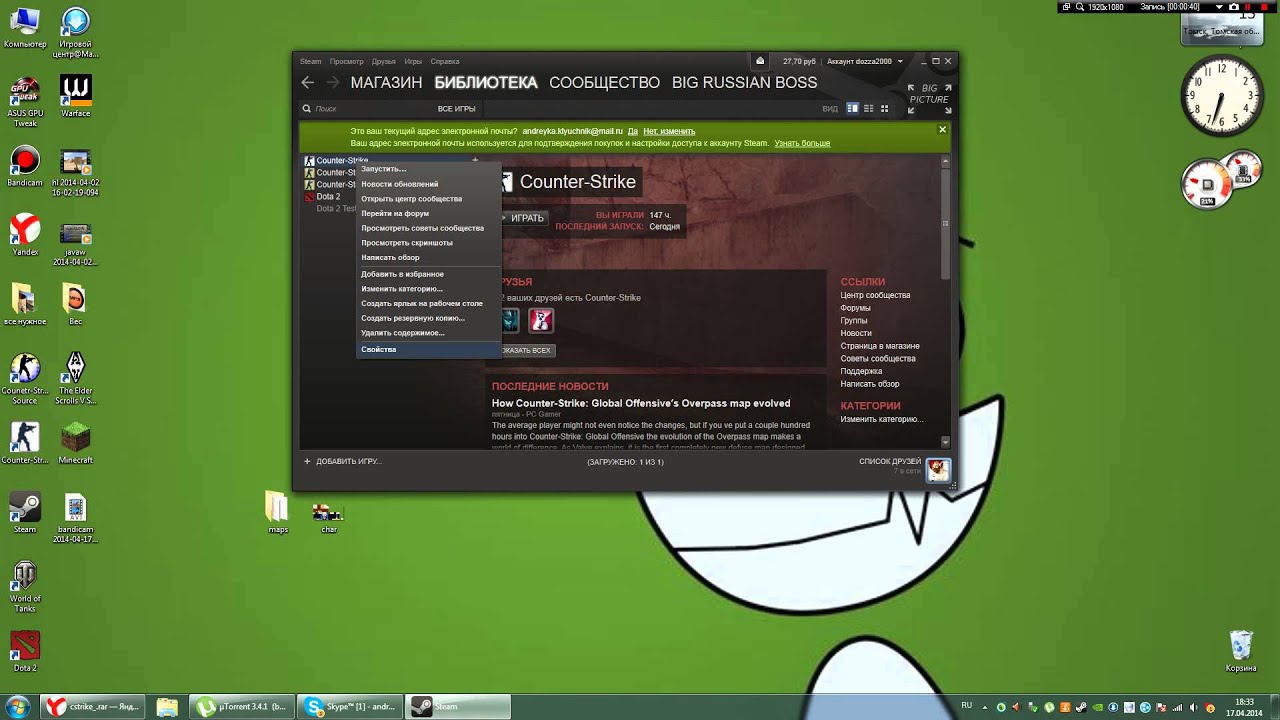The image size is (1280, 720).
Task: Open the Warface desktop shortcut
Action: pyautogui.click(x=75, y=96)
